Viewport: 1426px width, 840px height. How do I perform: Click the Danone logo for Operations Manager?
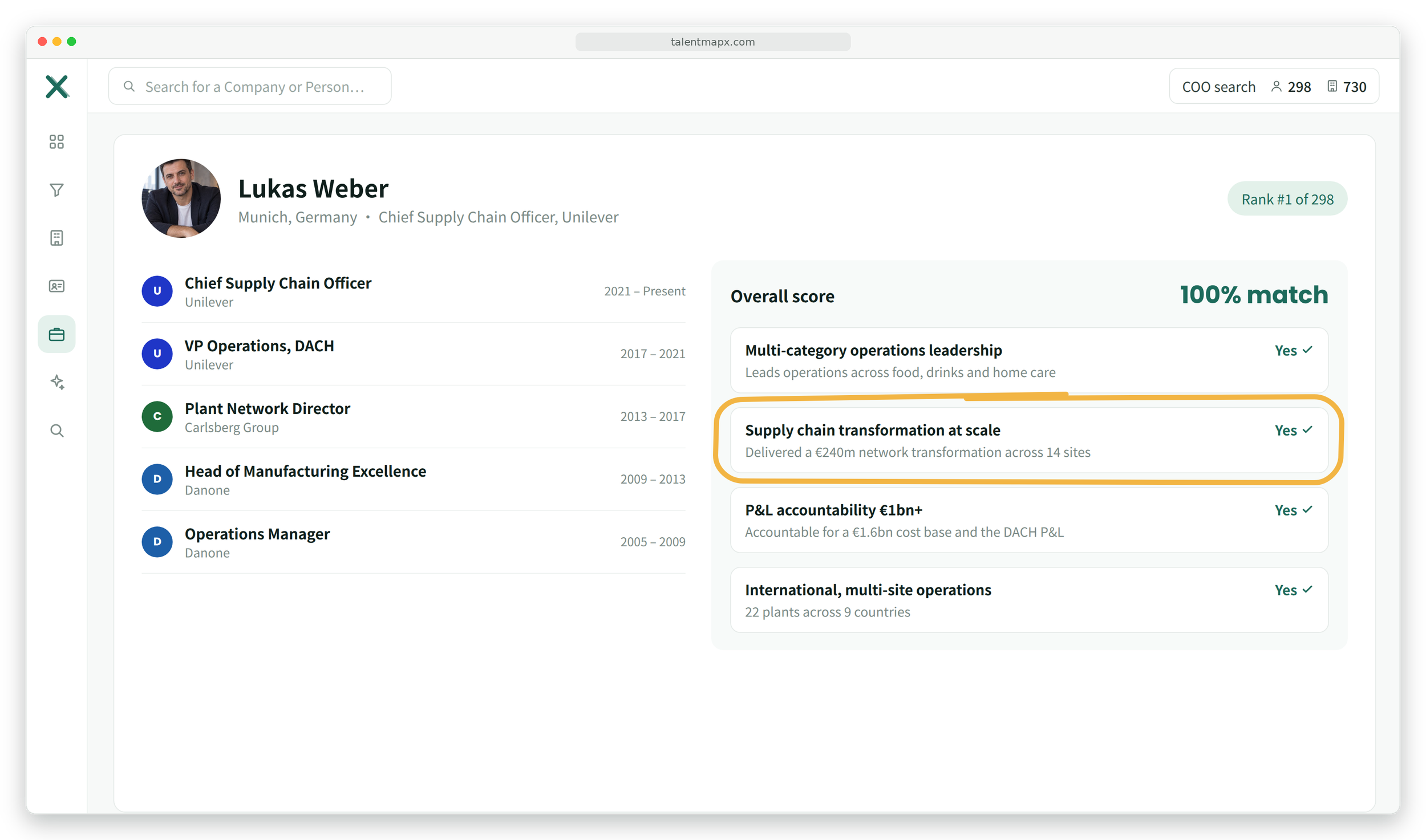coord(157,542)
